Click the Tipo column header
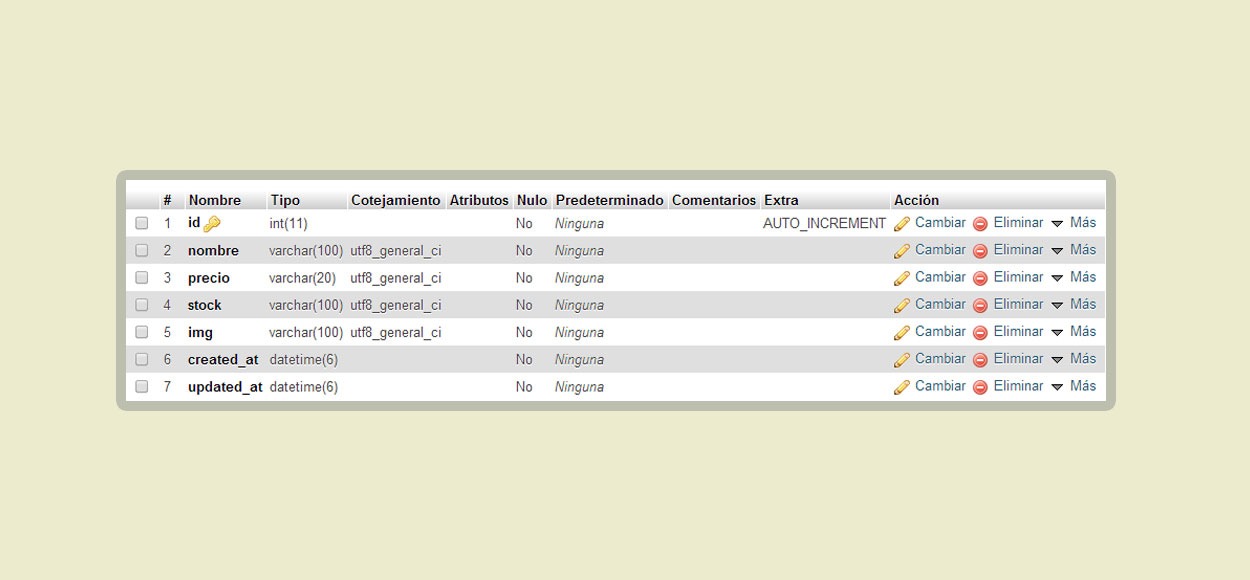The image size is (1250, 580). [x=285, y=200]
